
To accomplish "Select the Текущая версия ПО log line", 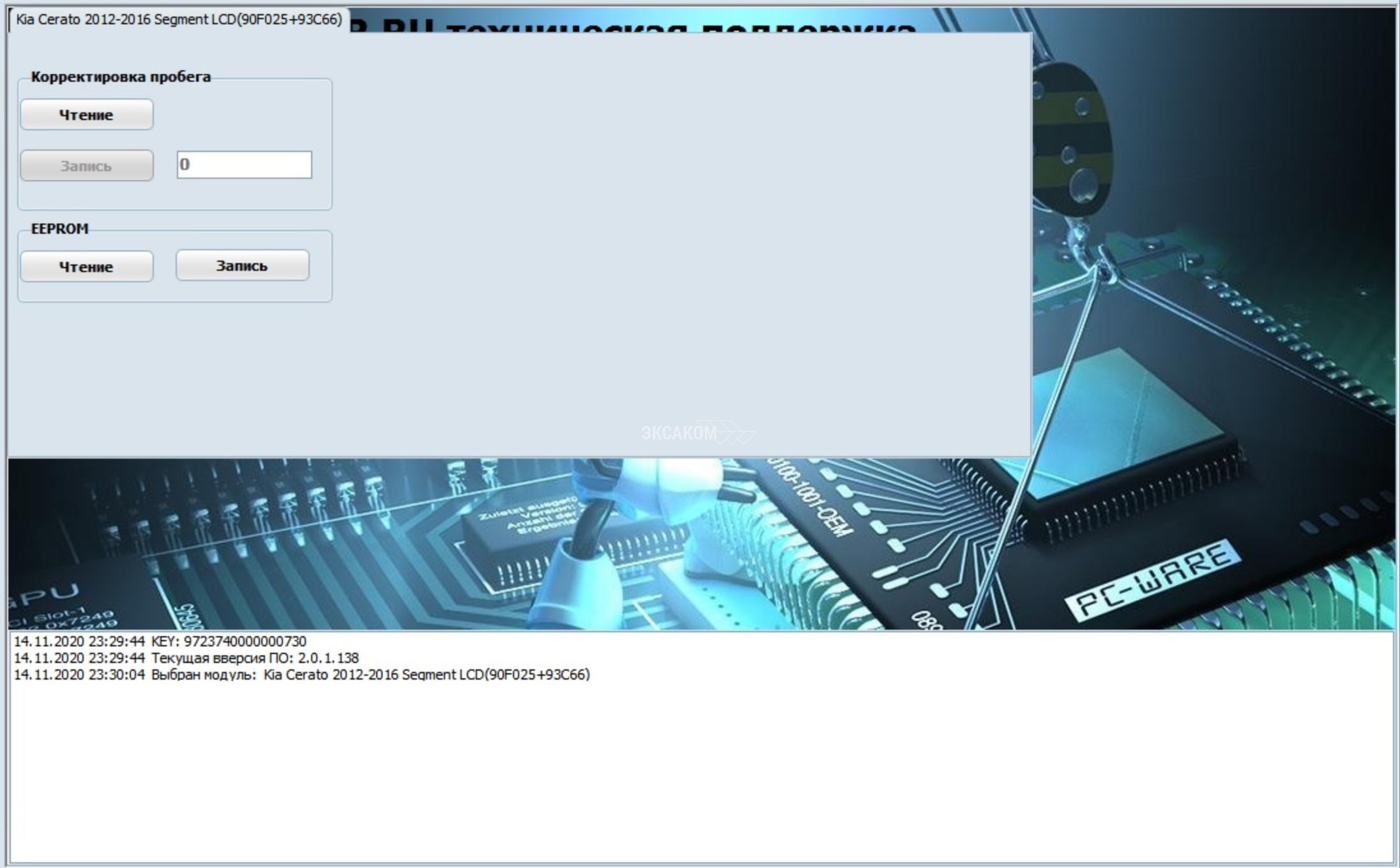I will (185, 658).
